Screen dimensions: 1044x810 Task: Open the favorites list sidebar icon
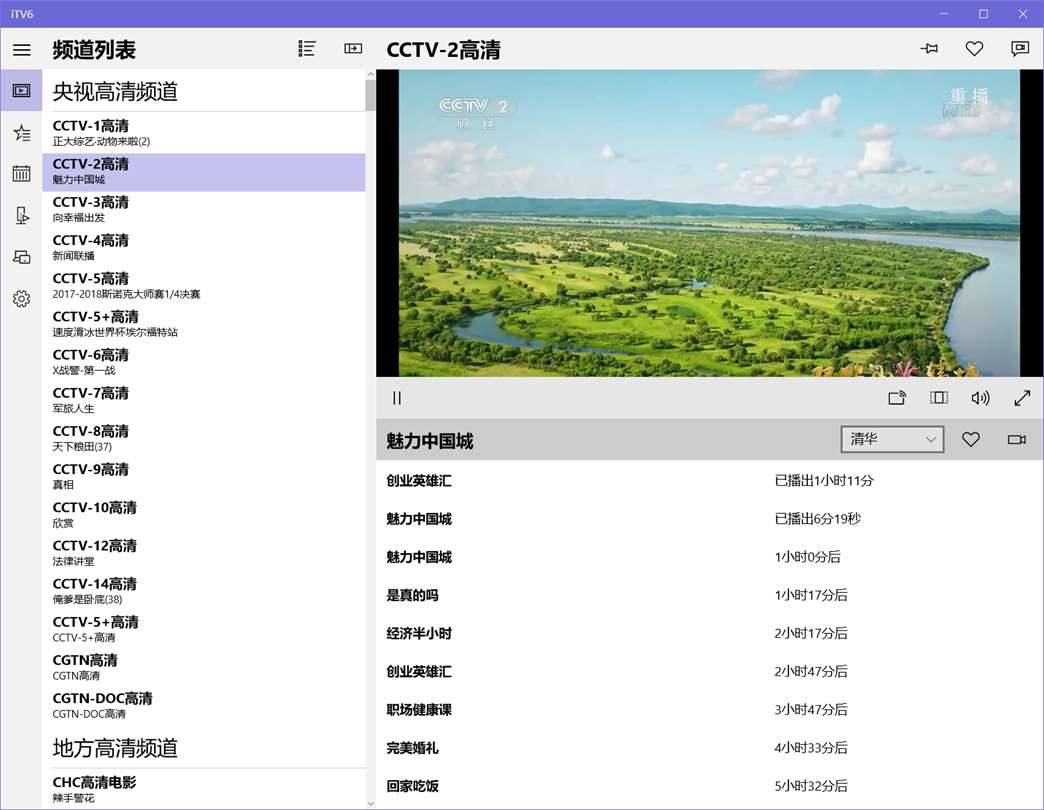pos(21,133)
